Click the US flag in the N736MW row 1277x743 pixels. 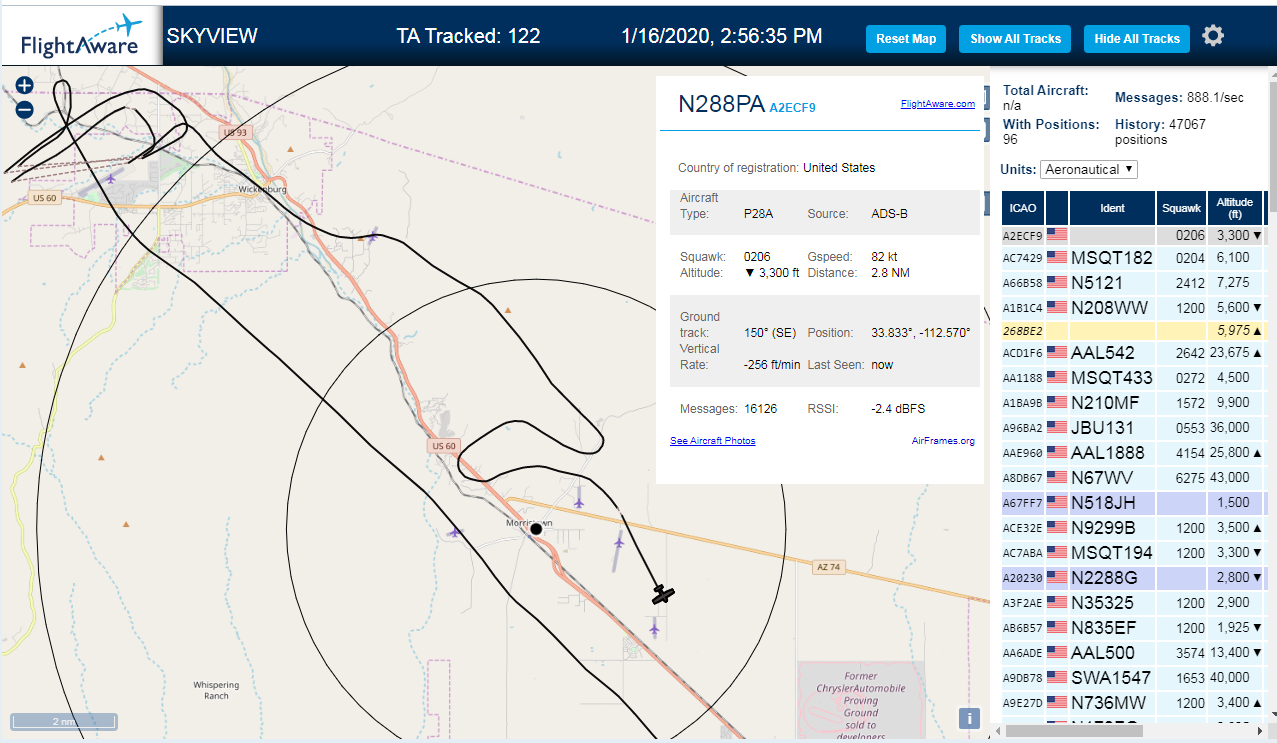[x=1057, y=702]
